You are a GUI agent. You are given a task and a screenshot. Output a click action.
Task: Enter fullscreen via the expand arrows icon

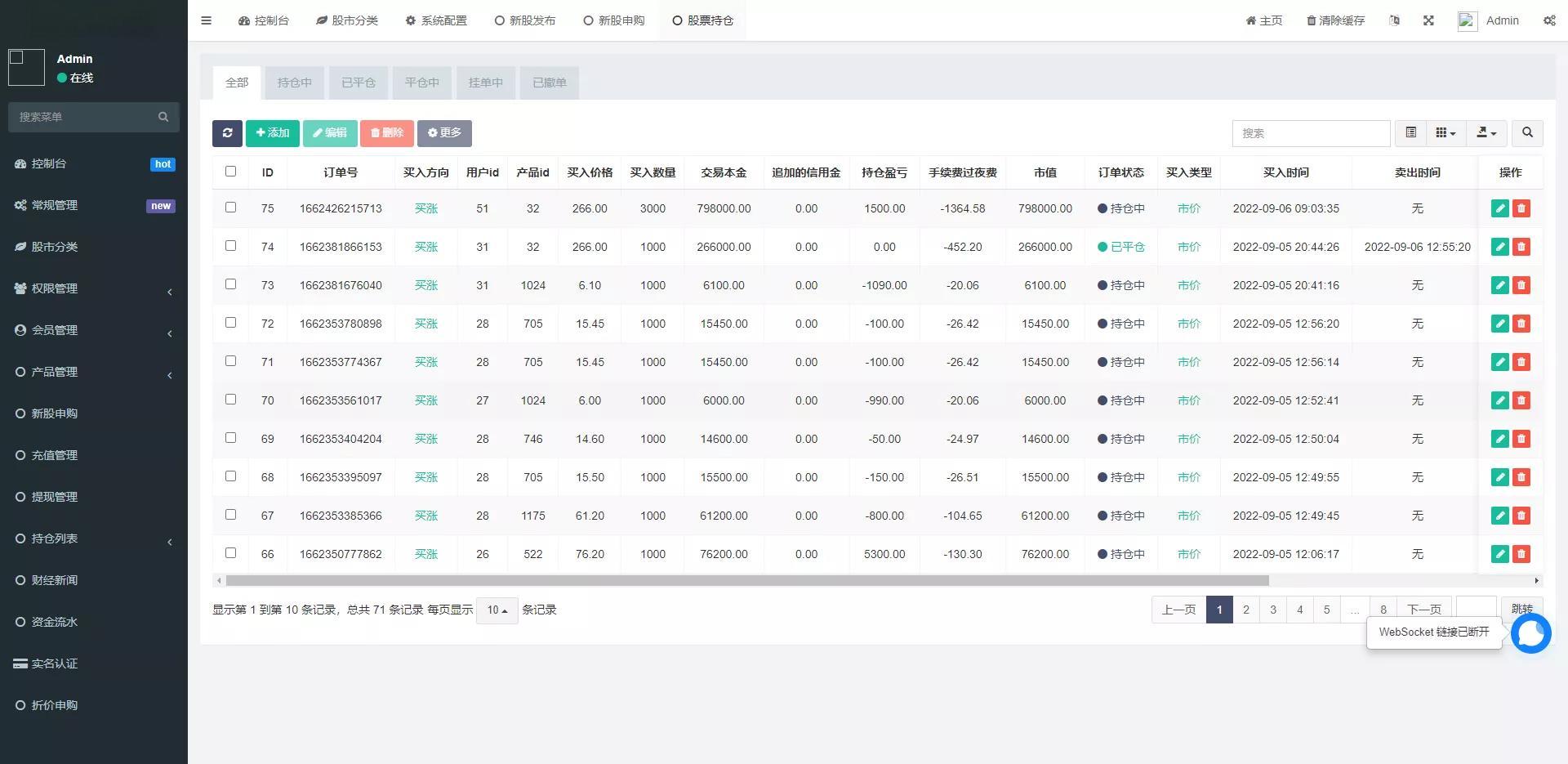(1428, 20)
